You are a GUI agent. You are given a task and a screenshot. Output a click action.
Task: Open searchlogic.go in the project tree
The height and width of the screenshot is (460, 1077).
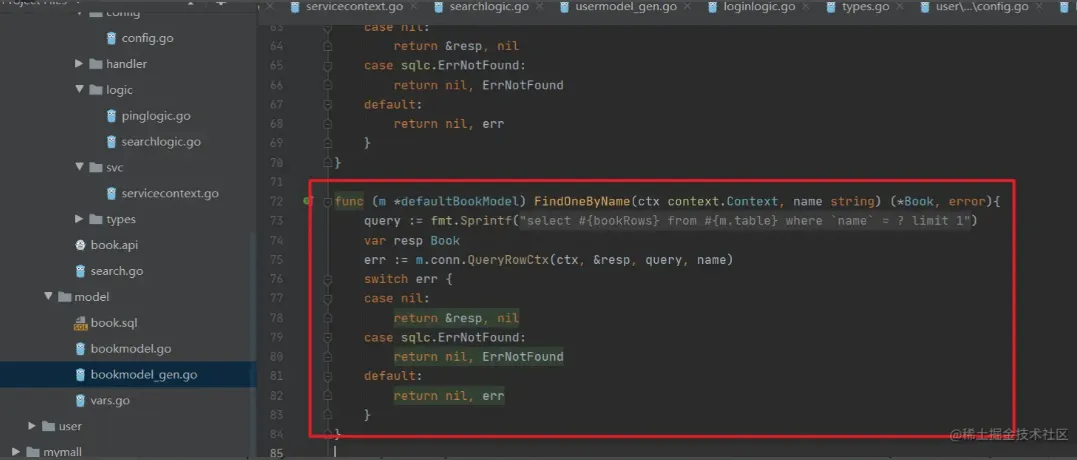point(161,142)
